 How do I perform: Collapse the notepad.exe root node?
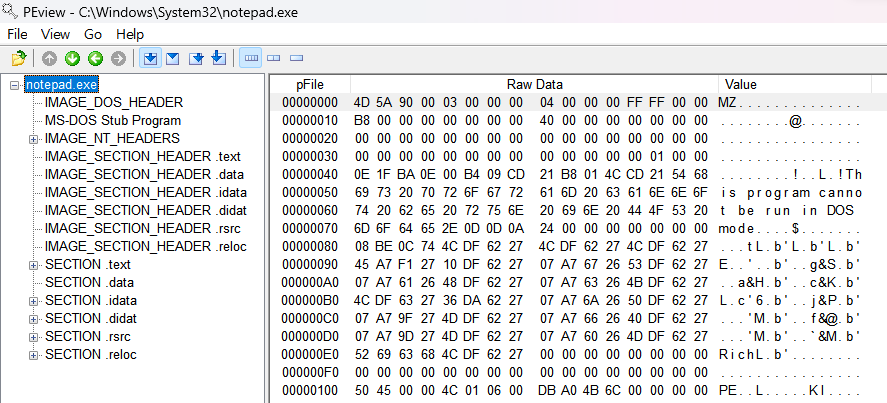15,85
